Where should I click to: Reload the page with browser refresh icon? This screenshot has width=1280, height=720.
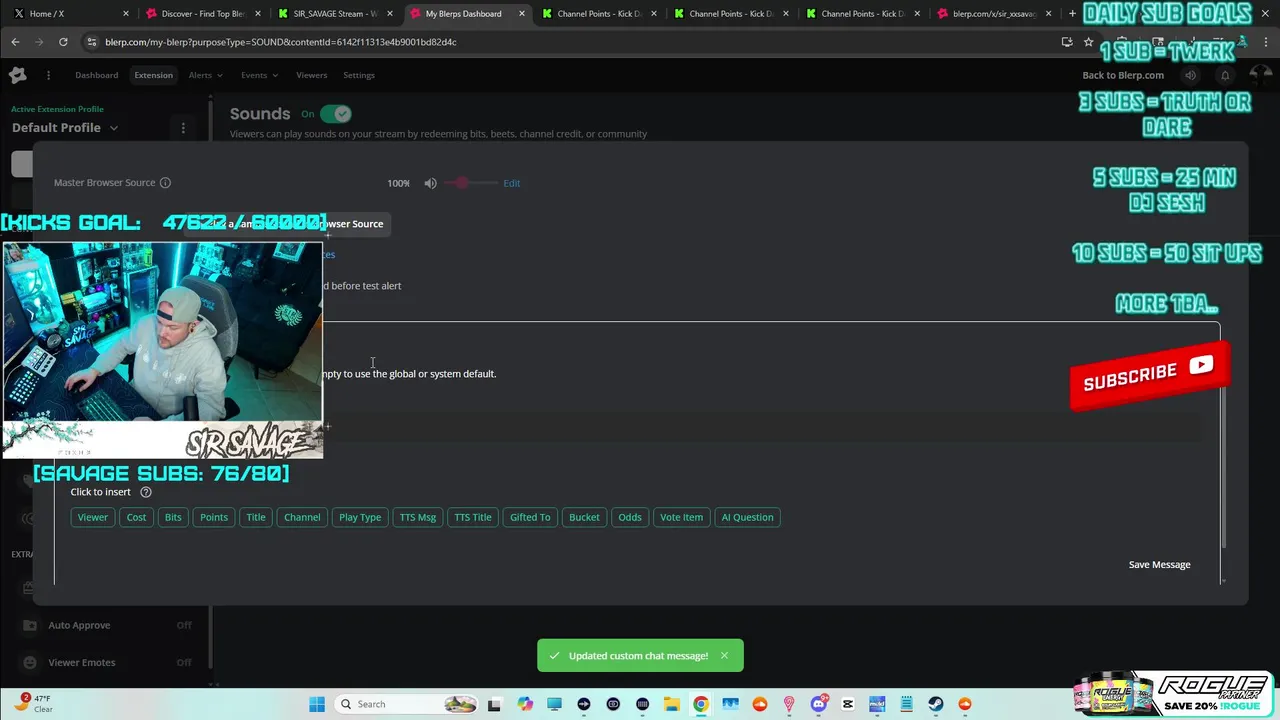pos(63,42)
